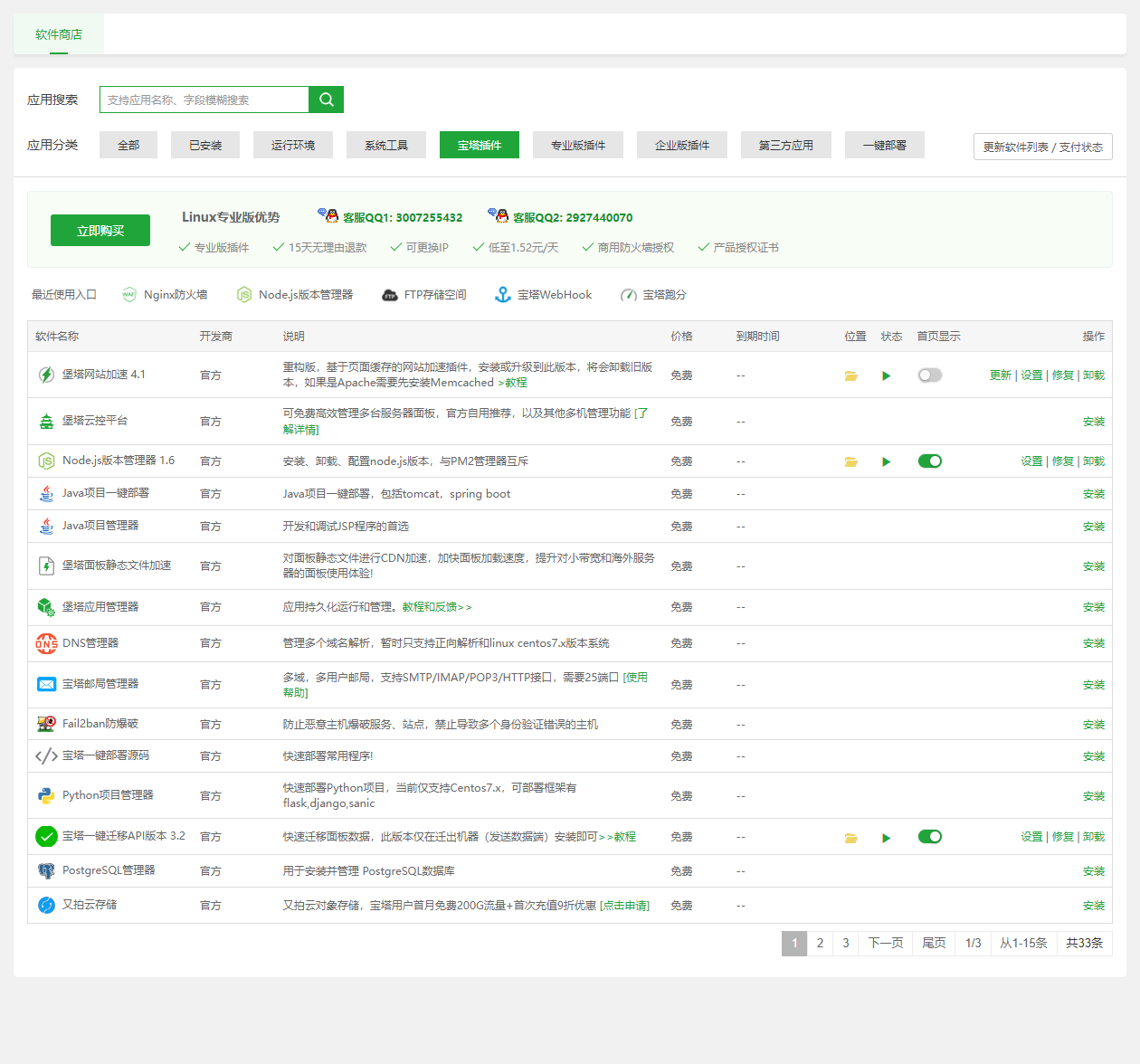Screen dimensions: 1140x1064
Task: Open folder location for 堡塔网站加速 4.1
Action: (850, 375)
